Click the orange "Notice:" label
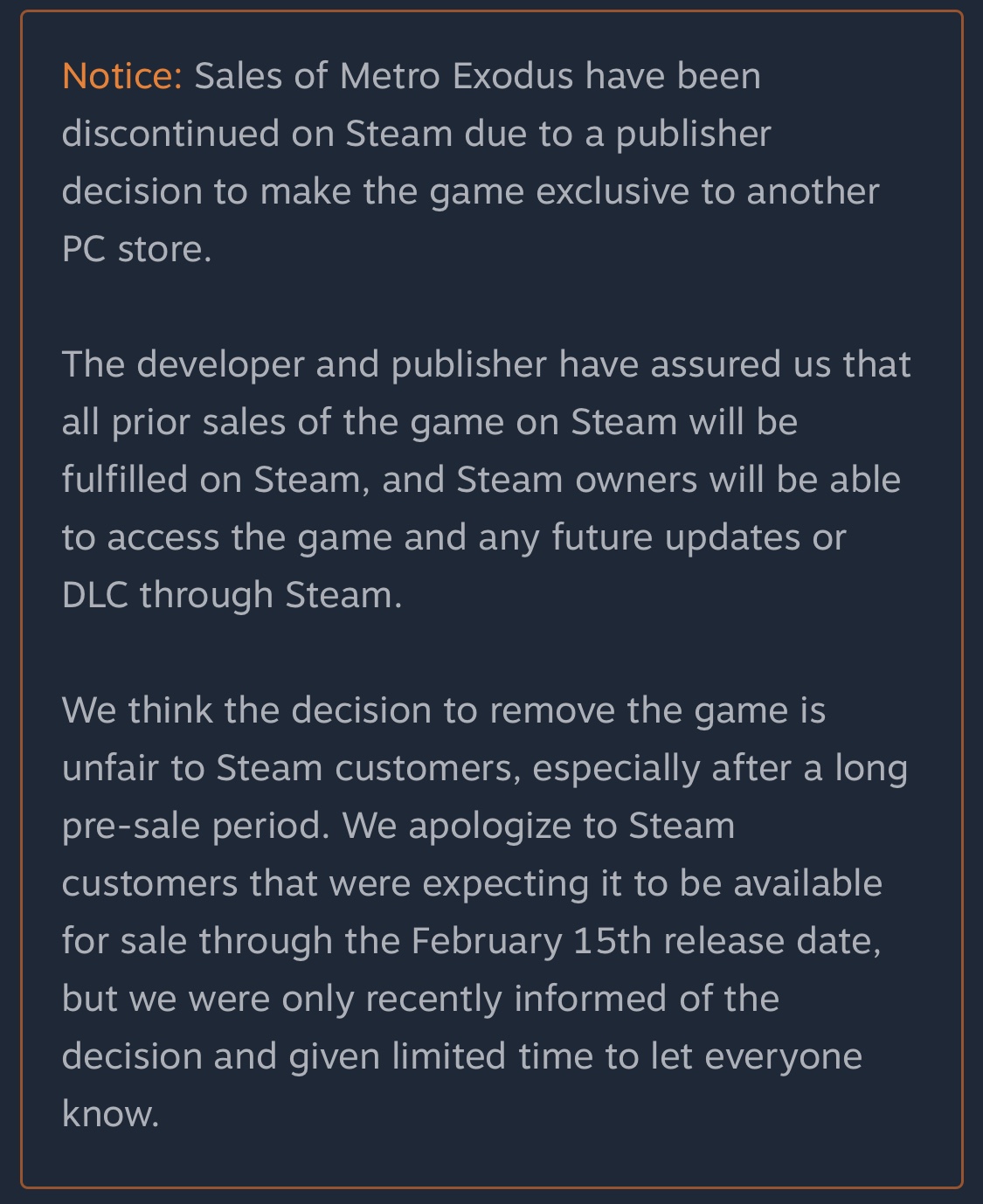Viewport: 983px width, 1204px height. pyautogui.click(x=121, y=77)
